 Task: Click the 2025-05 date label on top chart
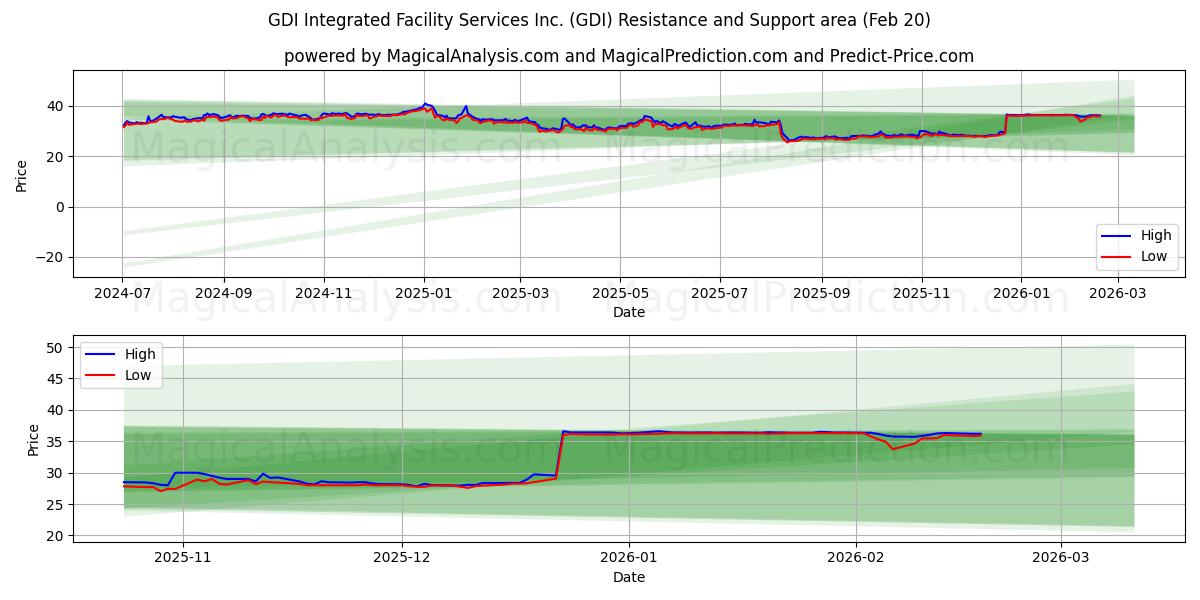point(620,295)
